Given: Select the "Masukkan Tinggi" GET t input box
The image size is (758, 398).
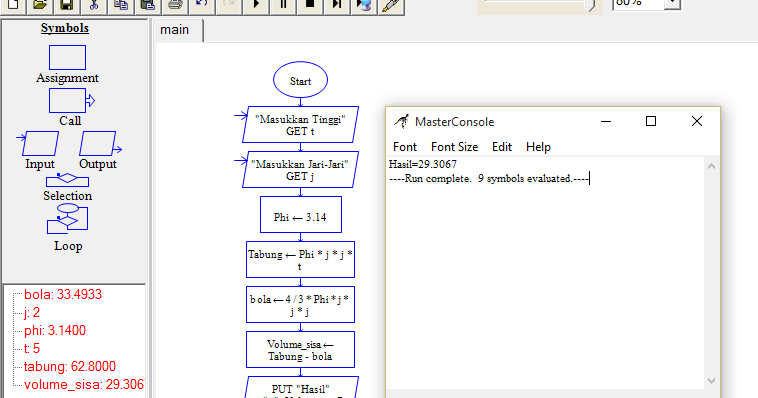Looking at the screenshot, I should (300, 125).
